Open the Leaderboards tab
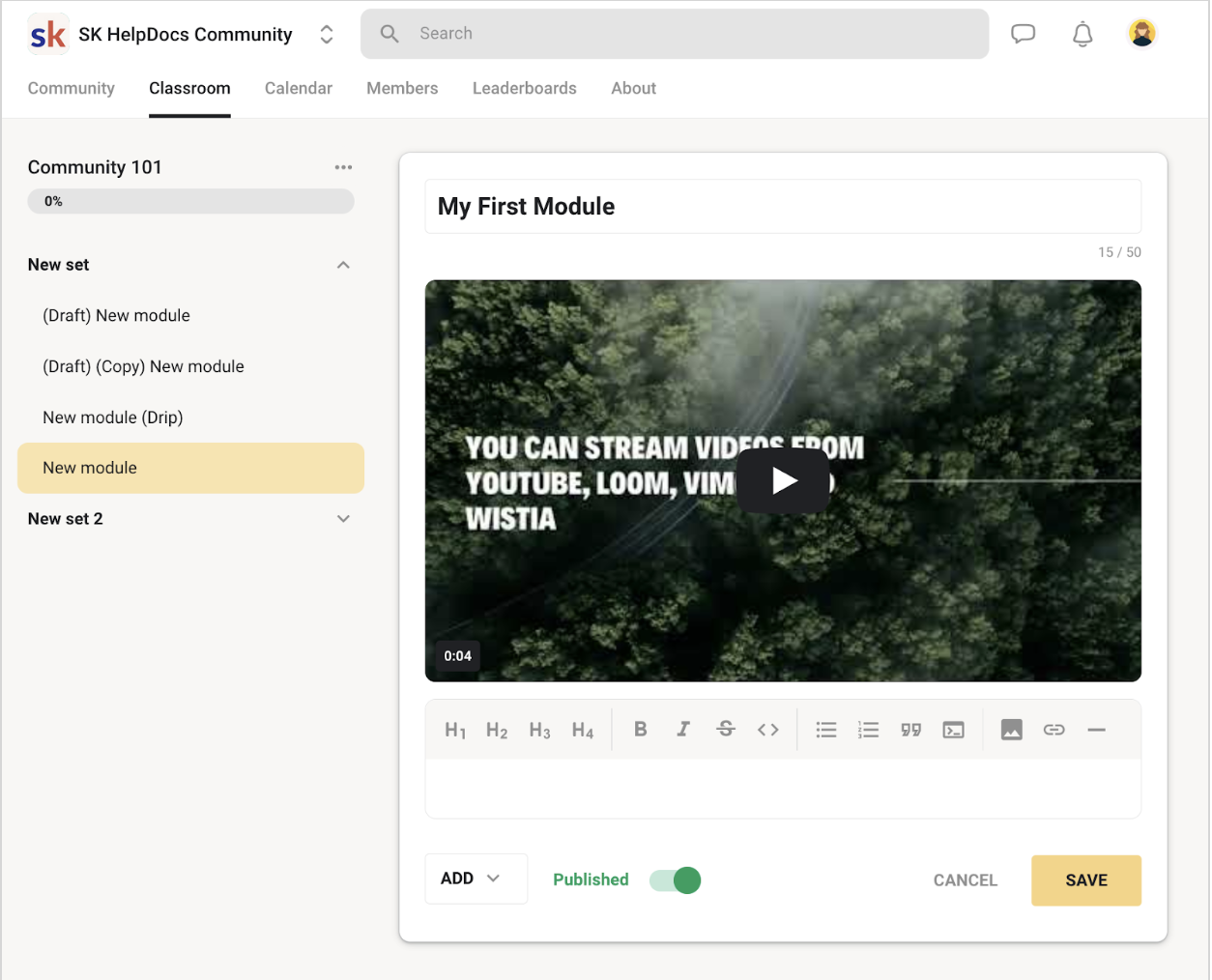Screen dimensions: 1212x980 pos(525,88)
